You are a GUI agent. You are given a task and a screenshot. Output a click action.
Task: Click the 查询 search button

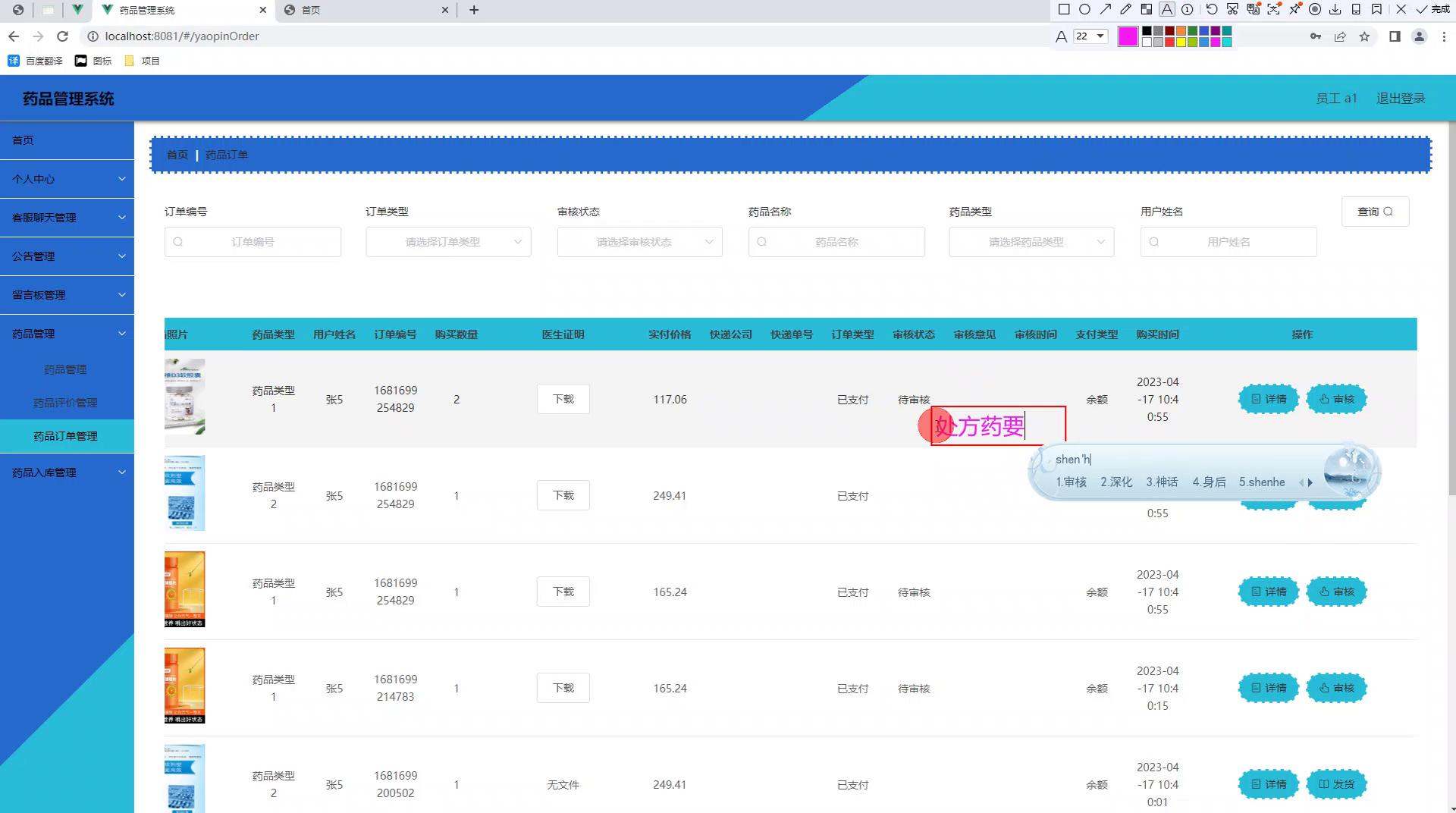1375,212
